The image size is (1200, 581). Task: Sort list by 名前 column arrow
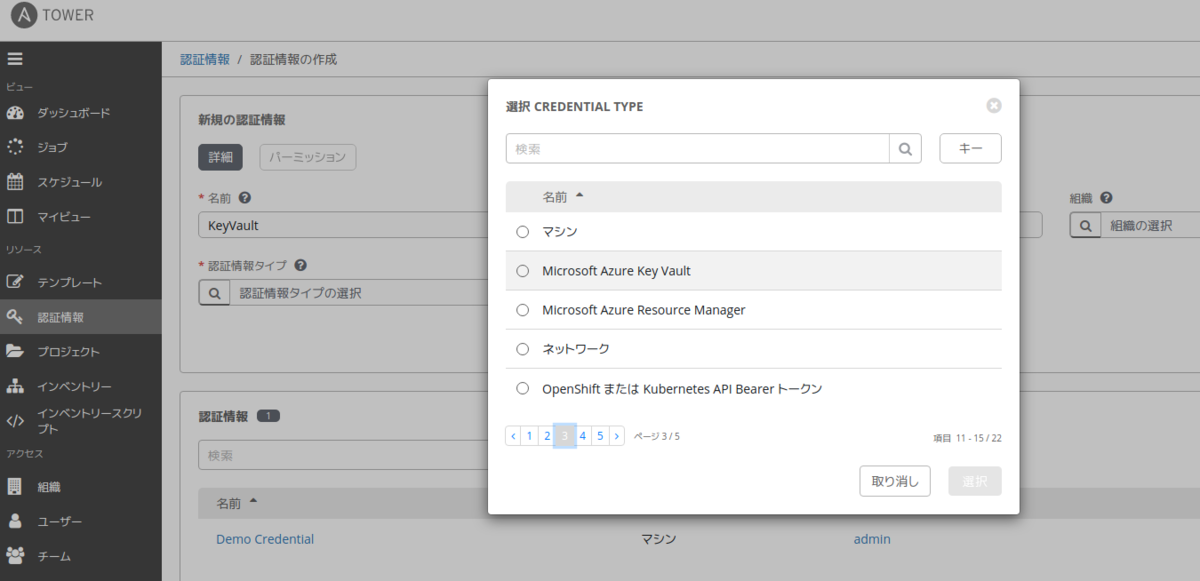pos(580,196)
